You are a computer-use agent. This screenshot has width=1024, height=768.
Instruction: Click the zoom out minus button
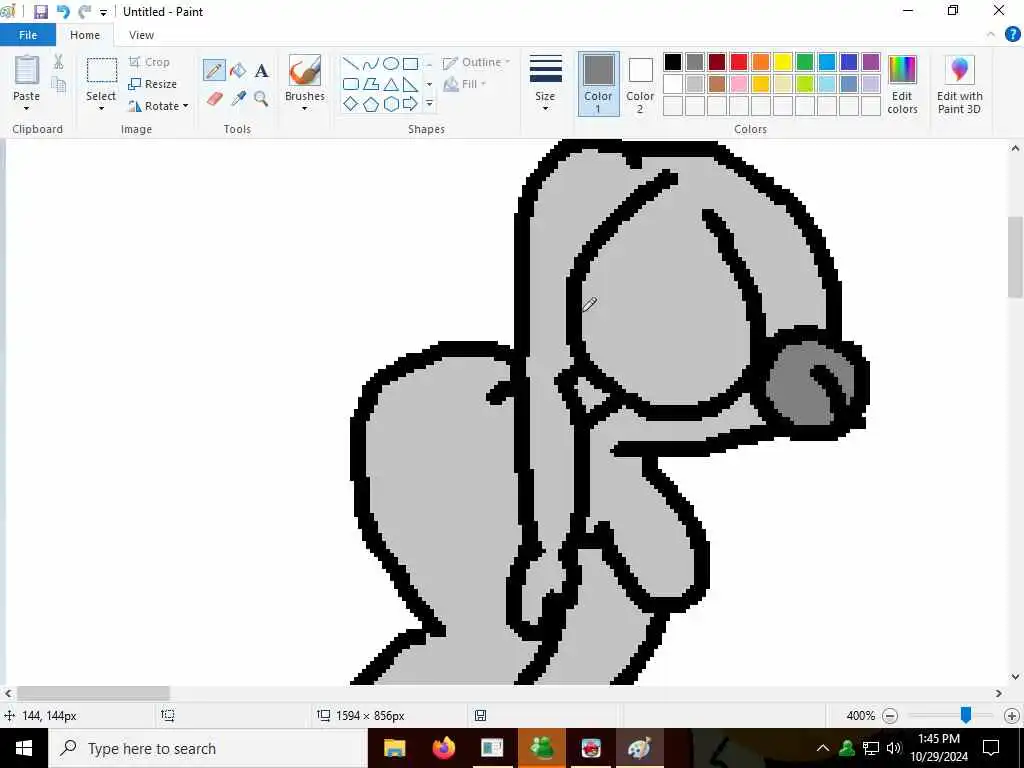889,716
